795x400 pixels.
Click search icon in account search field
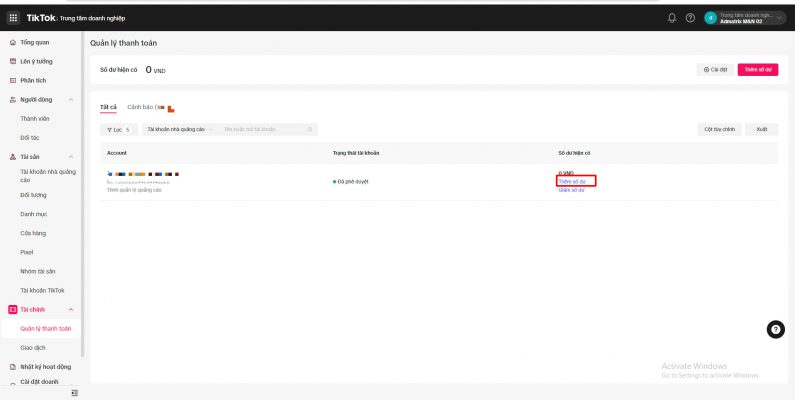point(310,129)
